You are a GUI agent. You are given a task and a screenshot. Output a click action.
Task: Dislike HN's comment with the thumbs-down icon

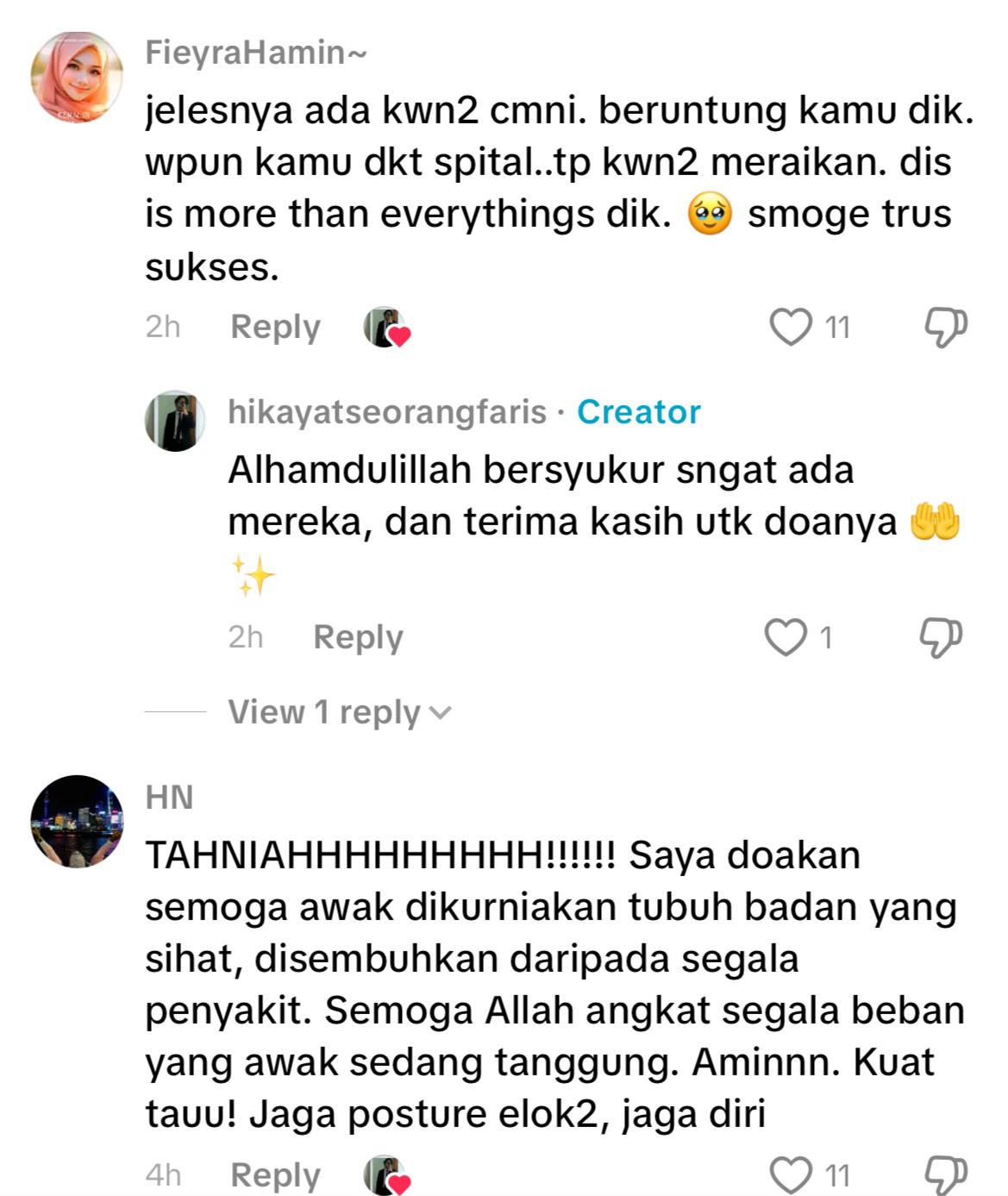coord(946,1175)
